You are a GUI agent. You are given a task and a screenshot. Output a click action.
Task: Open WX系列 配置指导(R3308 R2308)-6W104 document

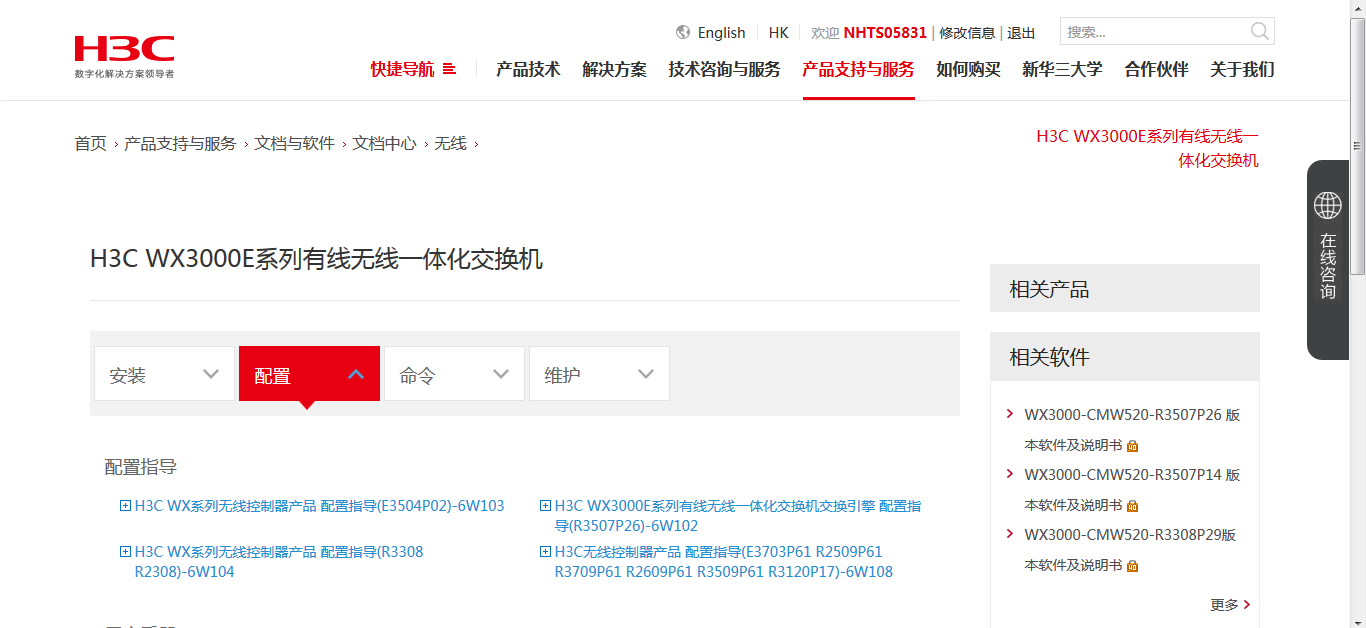279,562
